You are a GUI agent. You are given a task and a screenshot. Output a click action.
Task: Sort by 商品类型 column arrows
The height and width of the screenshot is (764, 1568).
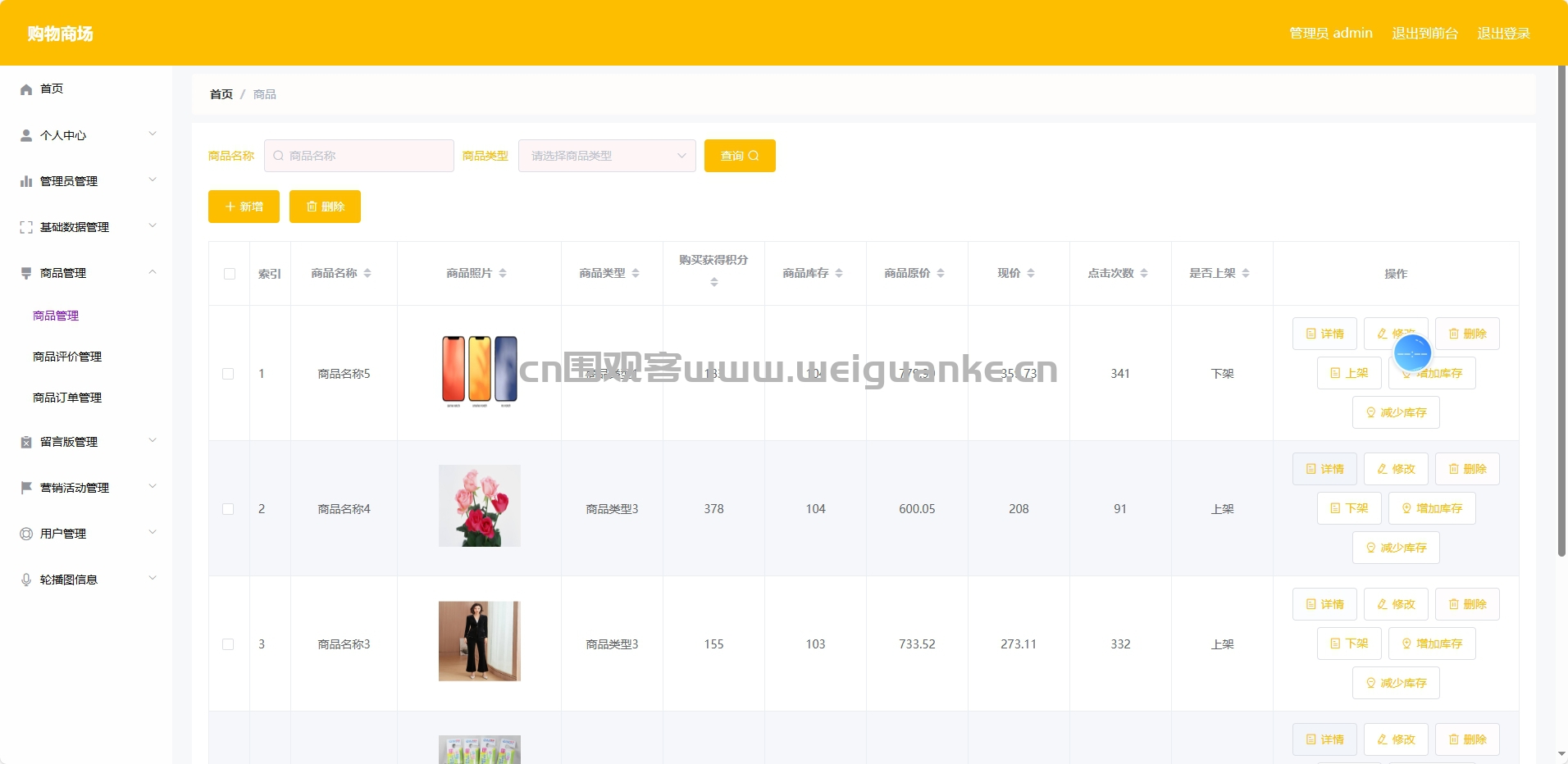(x=636, y=273)
